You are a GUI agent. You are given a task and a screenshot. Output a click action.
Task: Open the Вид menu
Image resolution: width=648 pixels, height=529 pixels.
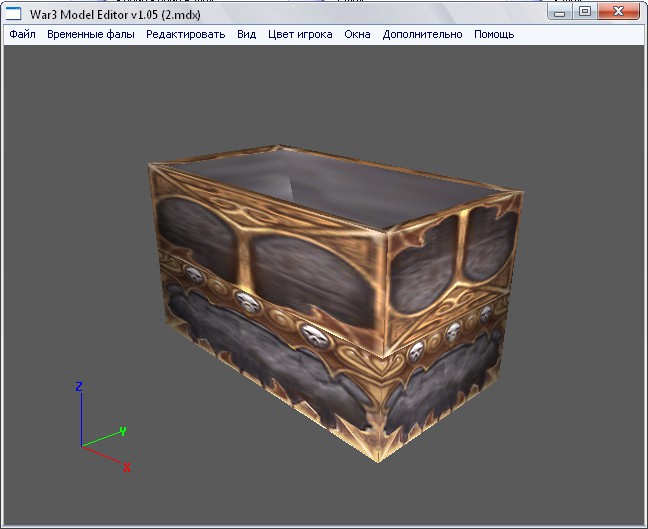[x=247, y=34]
